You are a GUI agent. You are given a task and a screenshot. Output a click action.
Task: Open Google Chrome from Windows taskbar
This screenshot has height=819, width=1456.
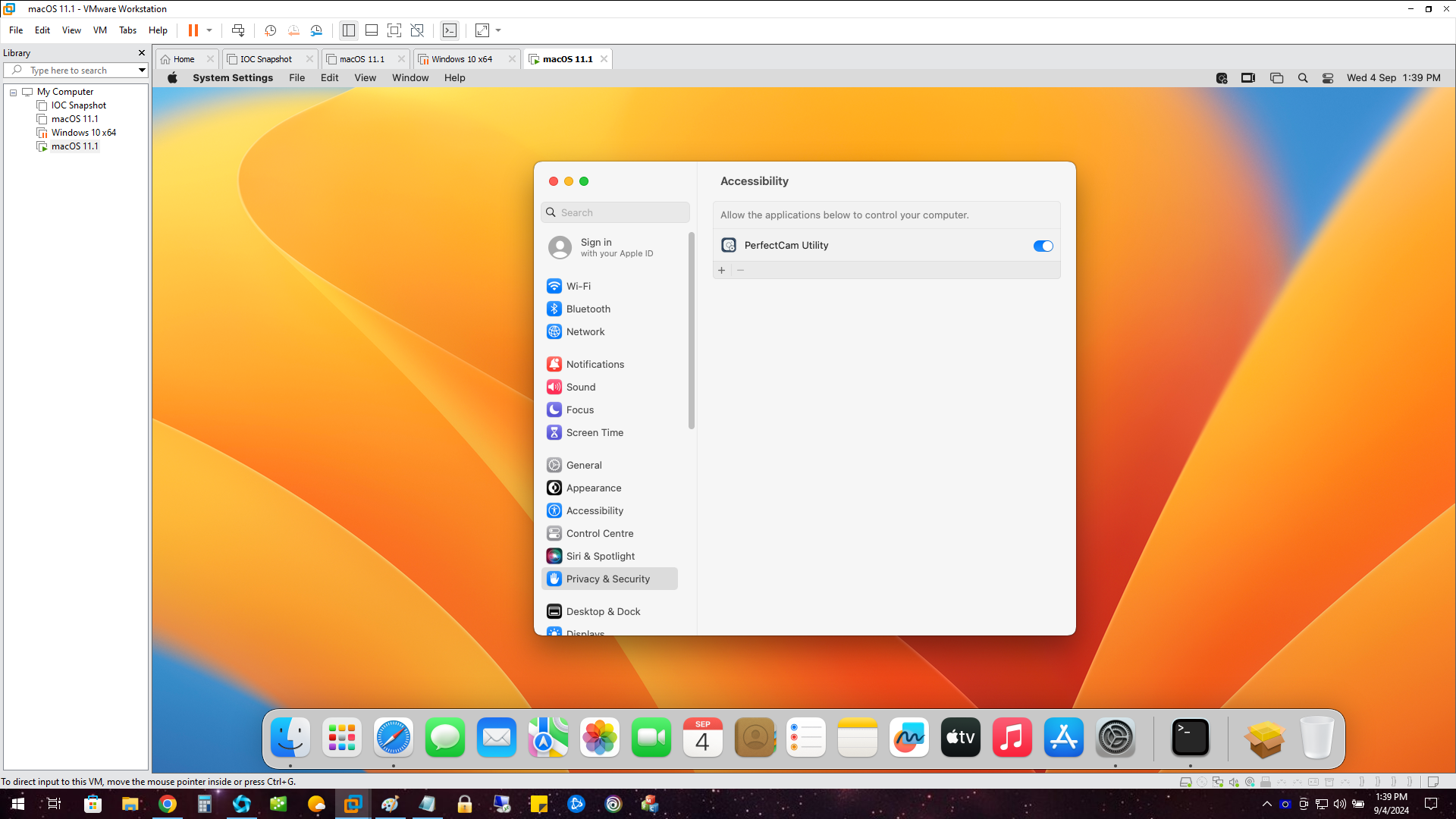(x=168, y=804)
